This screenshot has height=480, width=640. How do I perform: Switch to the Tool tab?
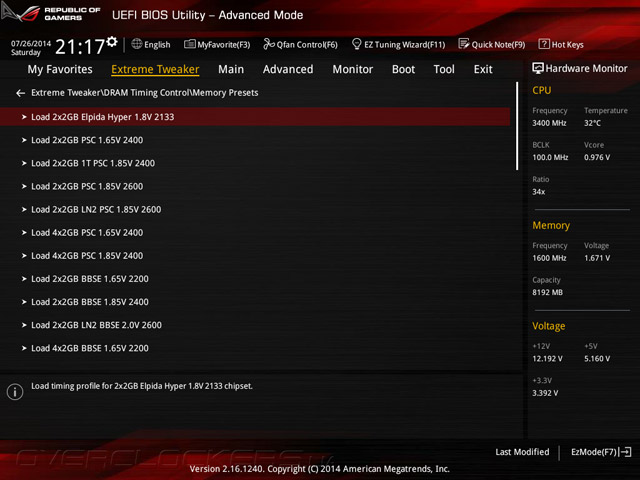[x=444, y=69]
